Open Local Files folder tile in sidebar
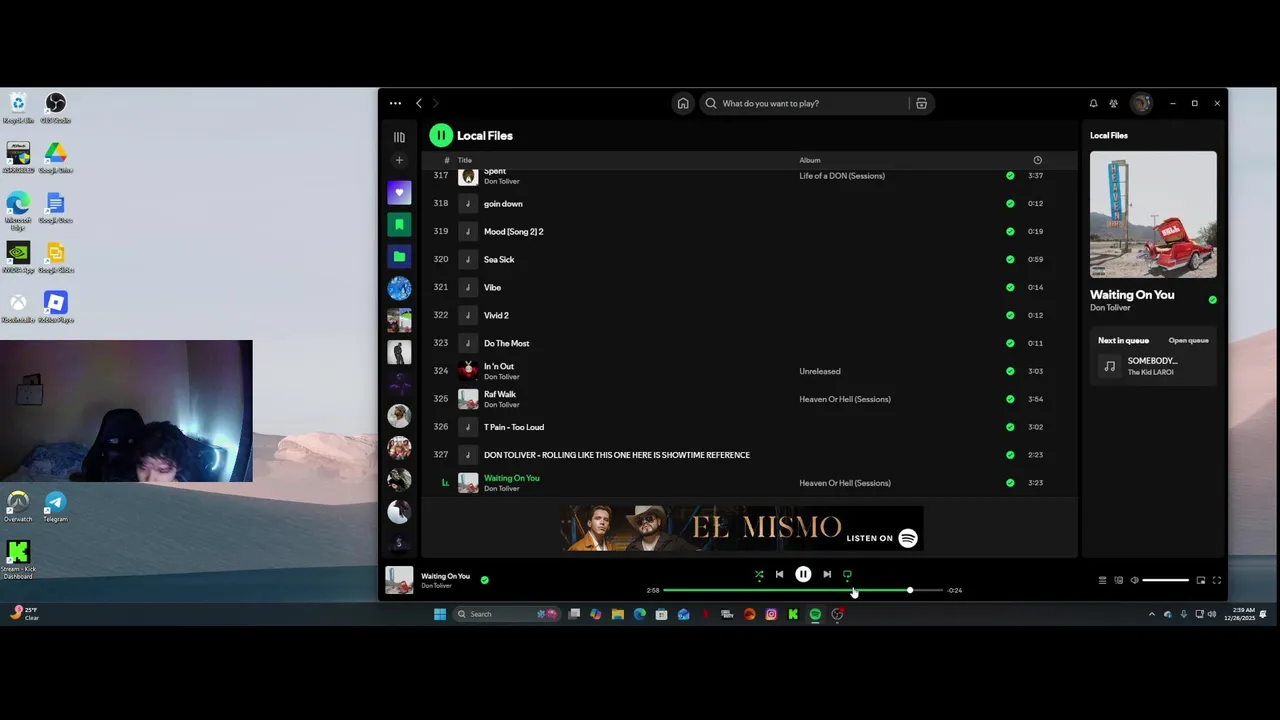The width and height of the screenshot is (1280, 720). (x=399, y=256)
